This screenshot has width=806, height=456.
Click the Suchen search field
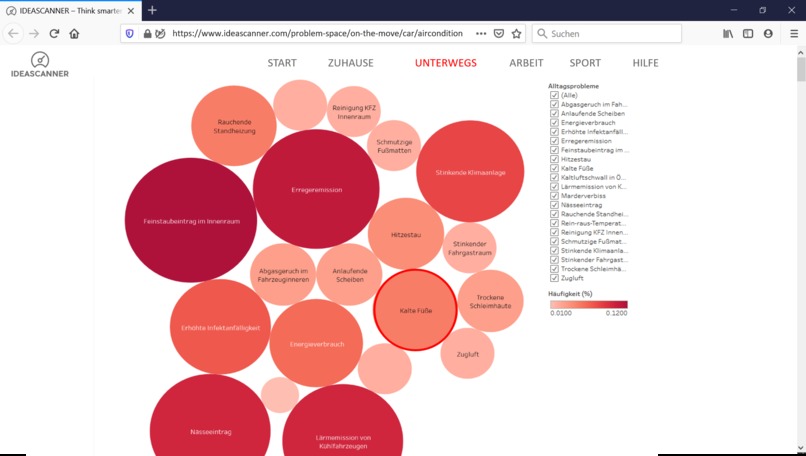click(607, 33)
